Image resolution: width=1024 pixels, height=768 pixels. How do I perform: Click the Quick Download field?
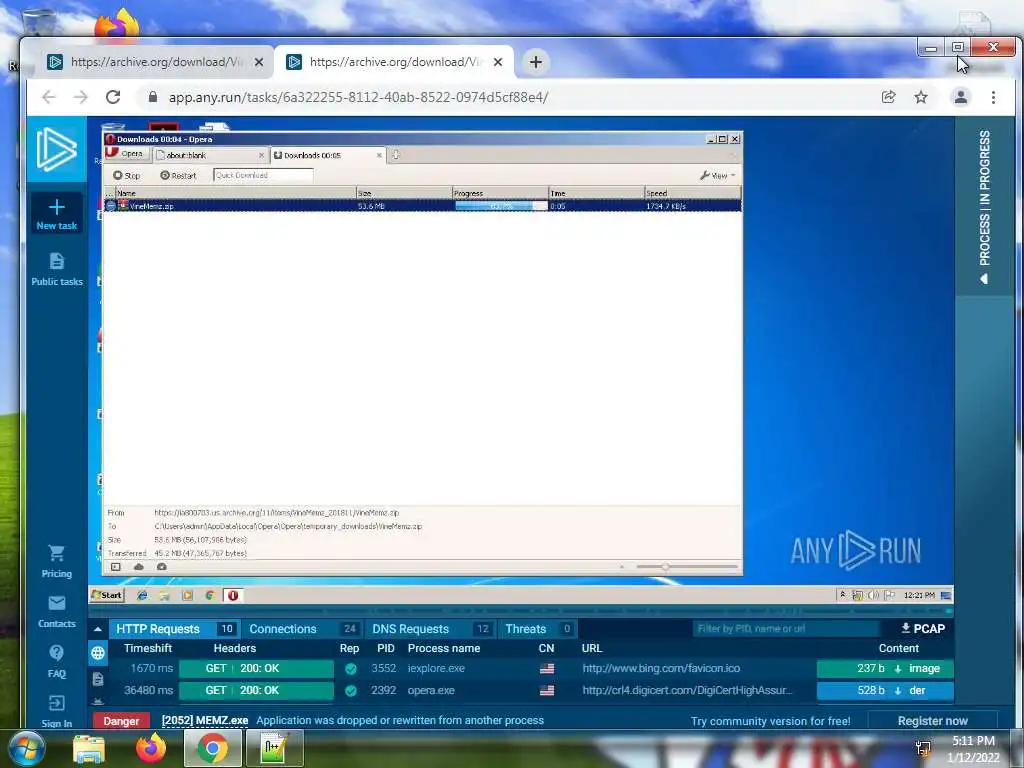coord(263,175)
